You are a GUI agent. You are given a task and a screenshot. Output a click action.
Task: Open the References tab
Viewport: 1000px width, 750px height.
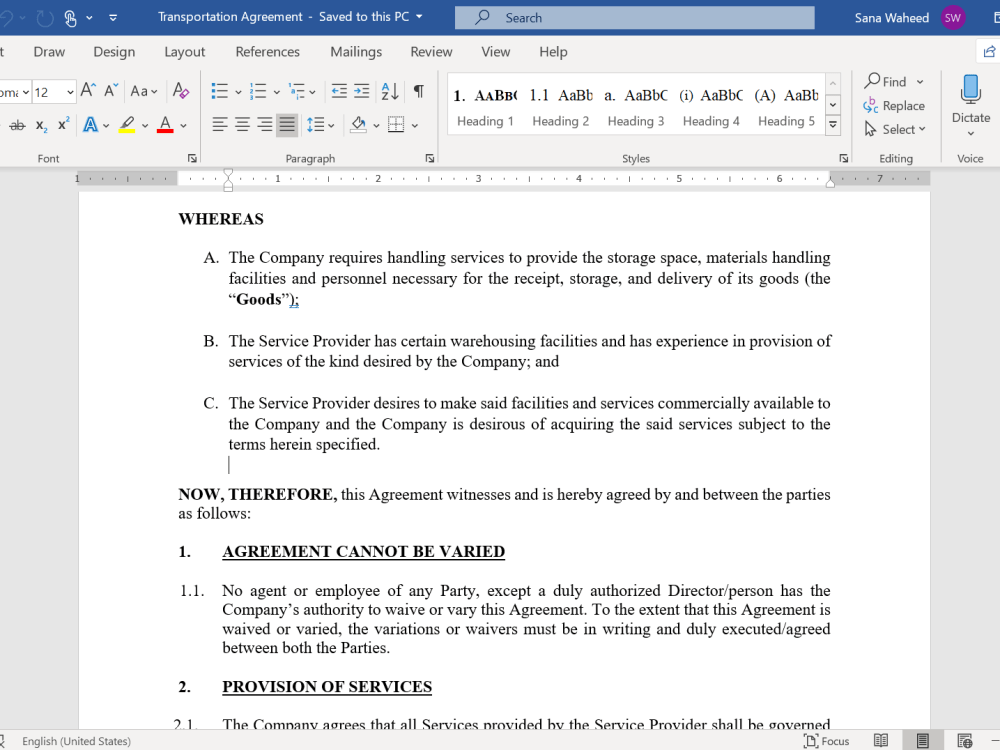coord(267,52)
